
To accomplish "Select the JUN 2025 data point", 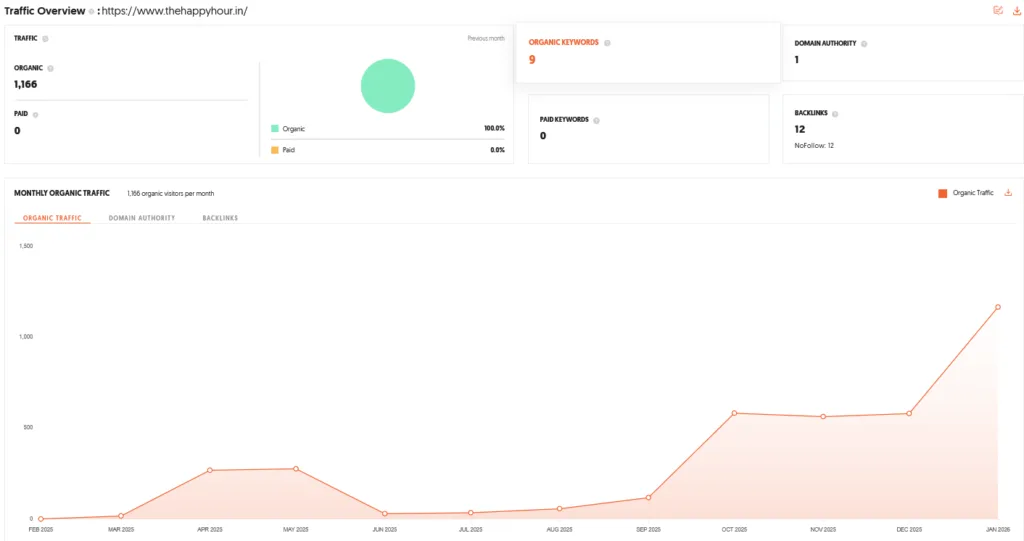I will click(385, 514).
